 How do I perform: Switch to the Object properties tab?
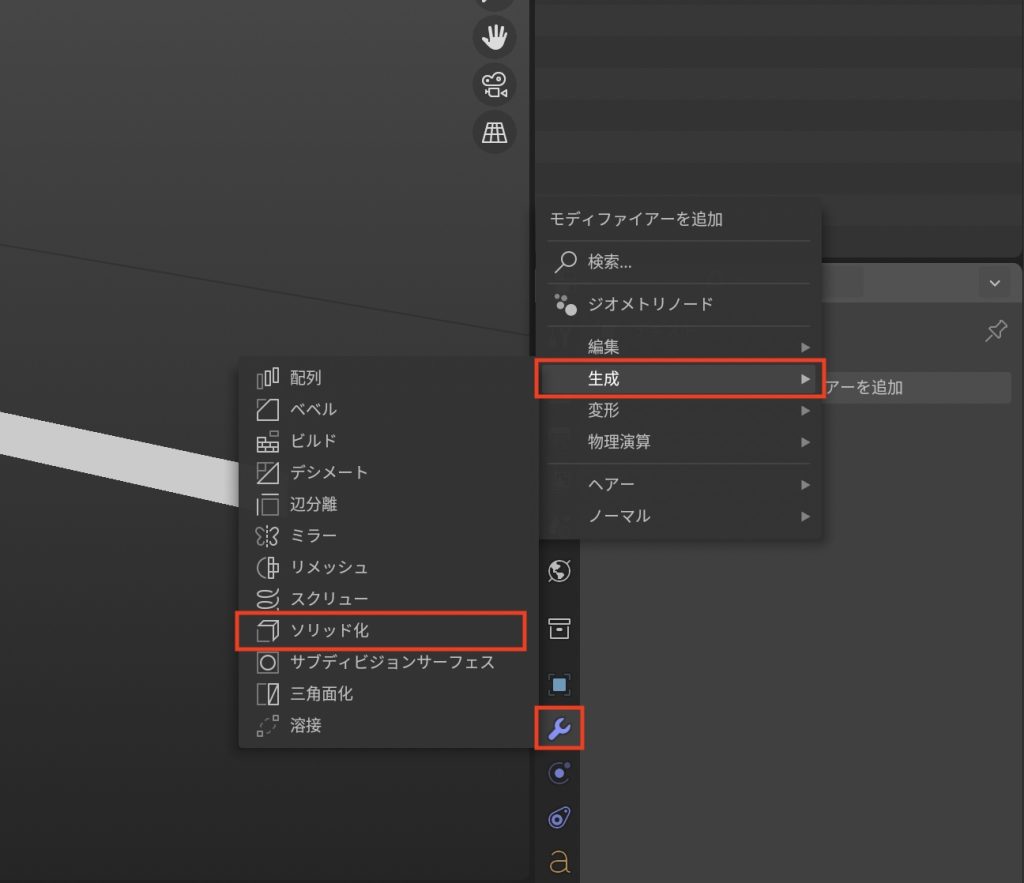[x=559, y=684]
